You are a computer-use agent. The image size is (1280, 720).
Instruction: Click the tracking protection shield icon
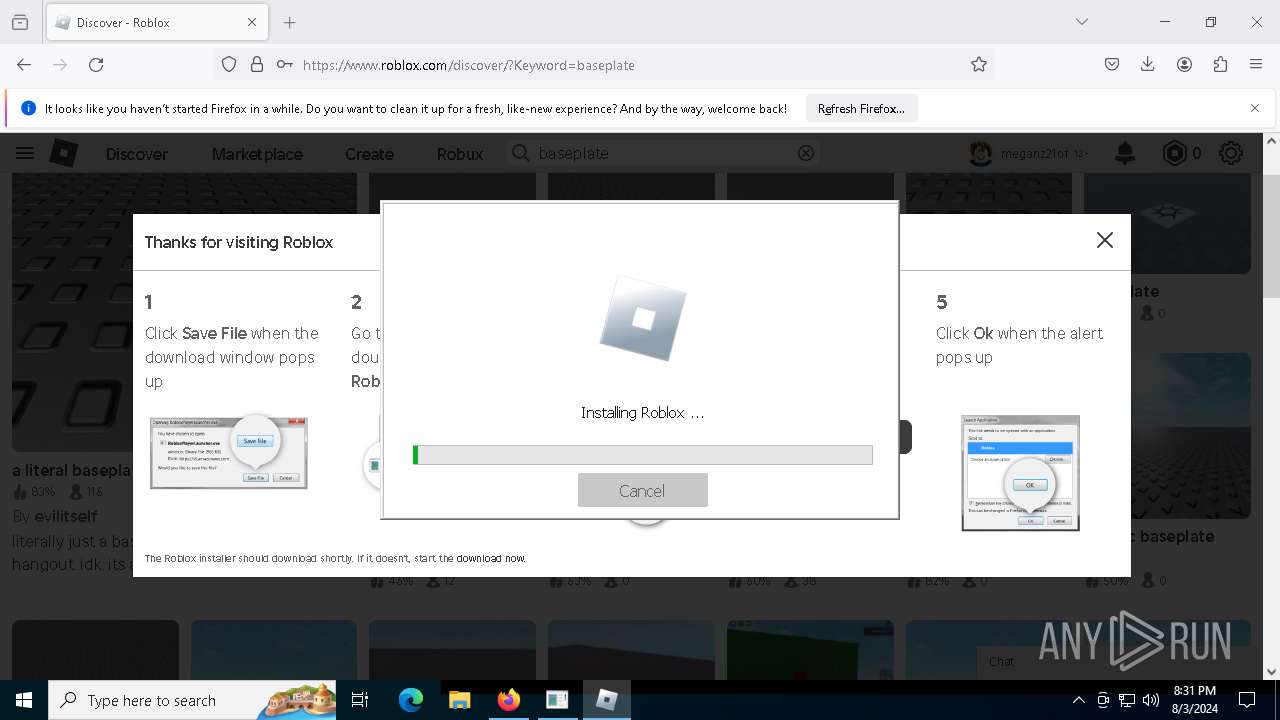(x=229, y=64)
